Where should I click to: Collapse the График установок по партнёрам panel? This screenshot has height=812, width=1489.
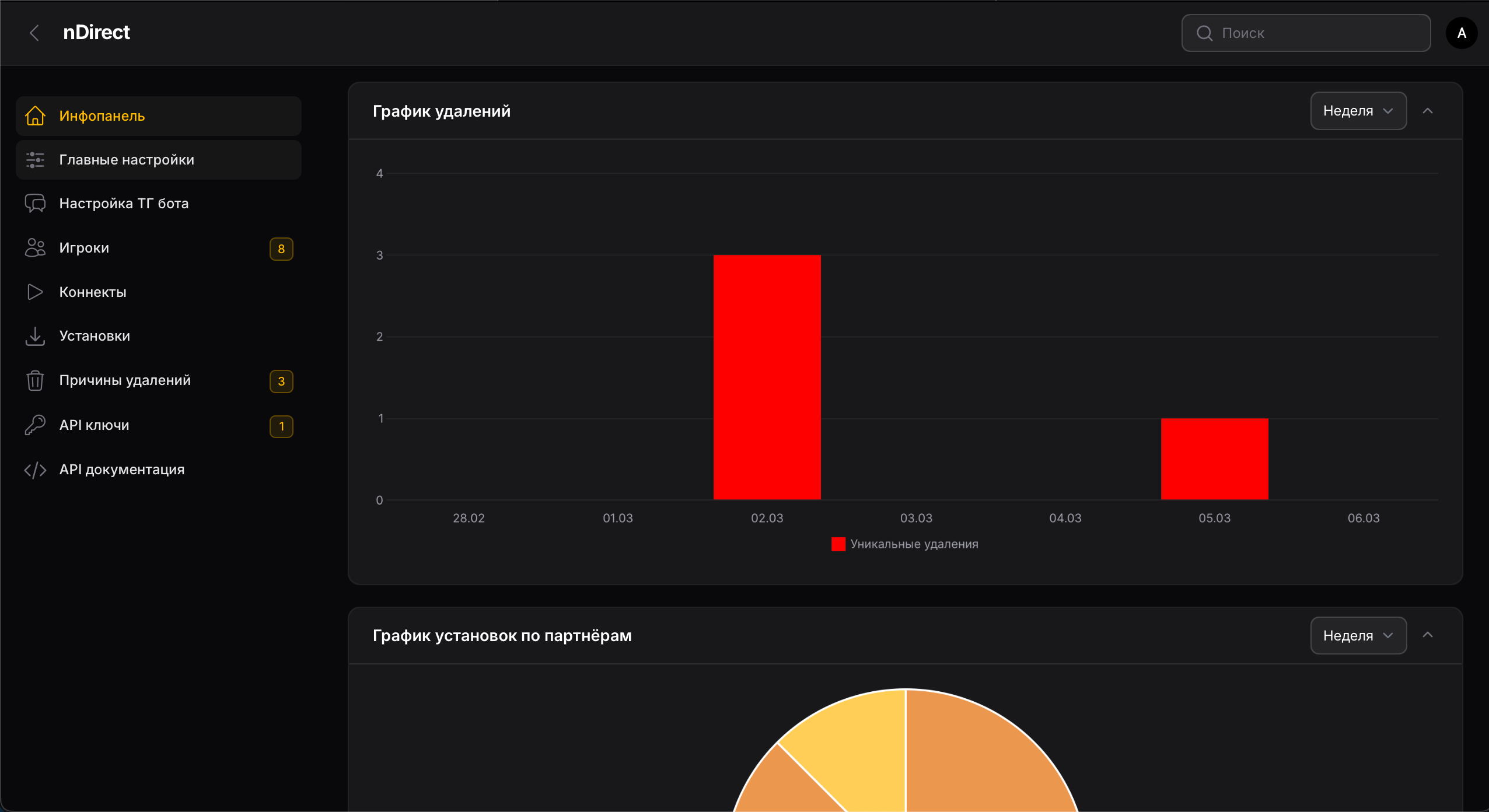click(1428, 635)
